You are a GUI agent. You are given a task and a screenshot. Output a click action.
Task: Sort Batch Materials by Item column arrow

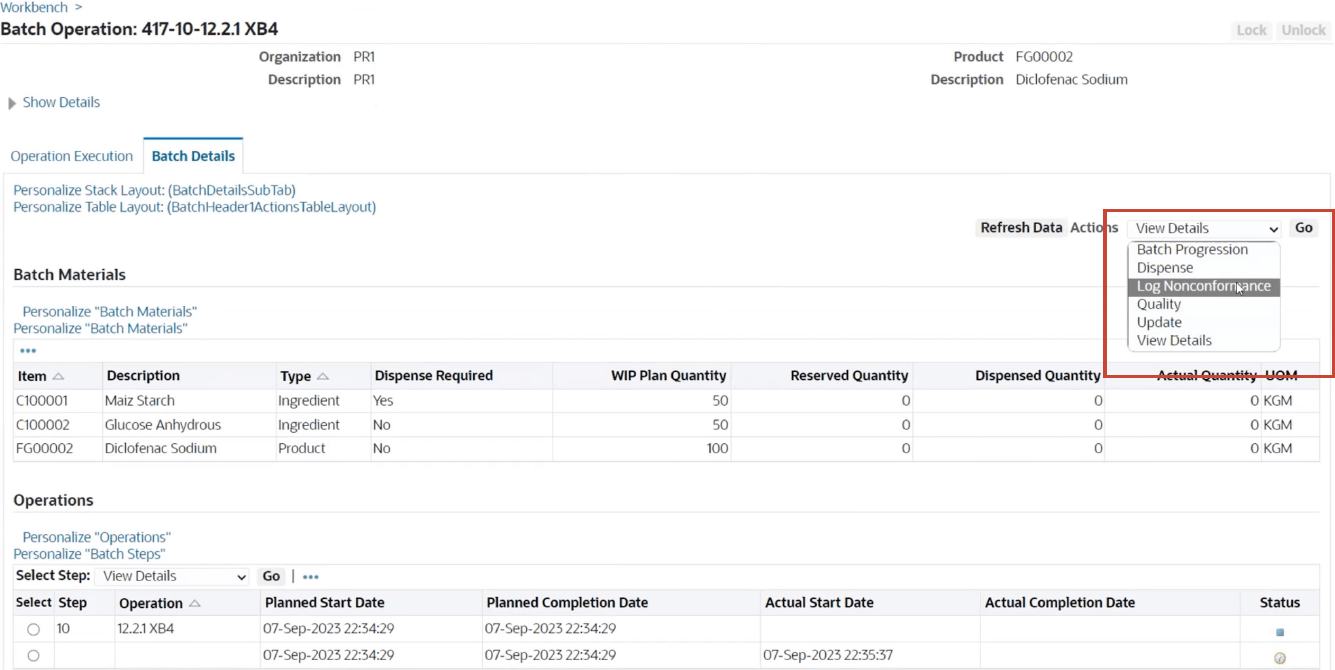tap(58, 376)
